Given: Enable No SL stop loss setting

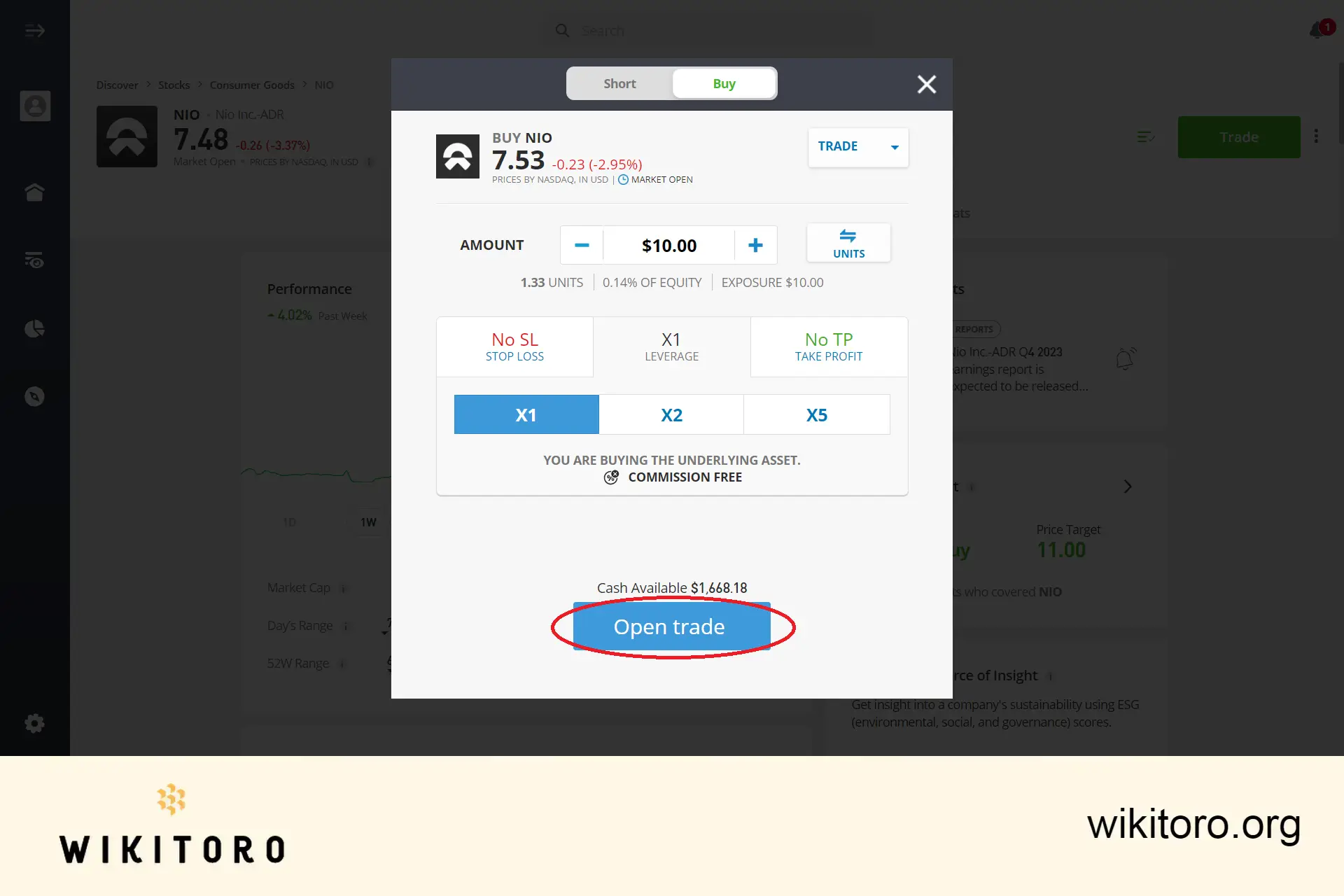Looking at the screenshot, I should (x=514, y=346).
